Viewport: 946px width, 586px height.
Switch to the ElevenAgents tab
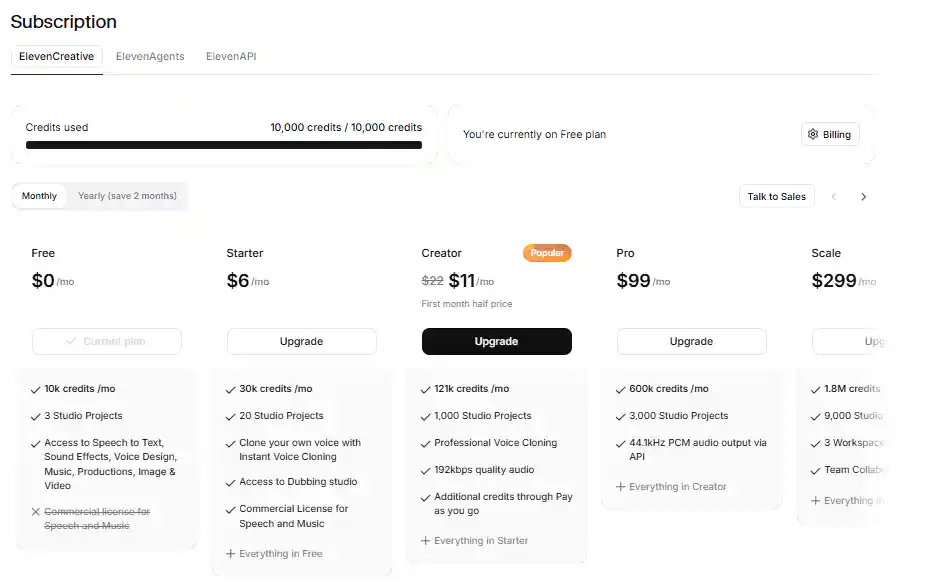150,56
